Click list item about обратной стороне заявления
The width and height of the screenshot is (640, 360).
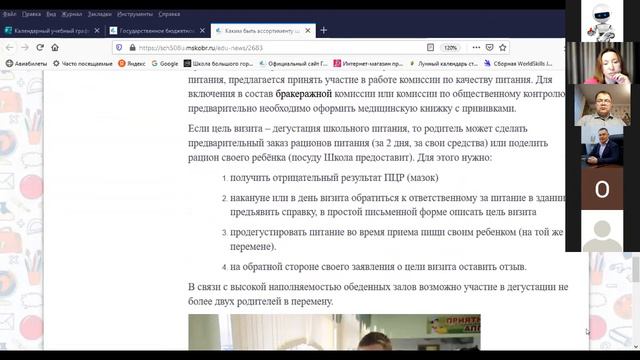pos(378,267)
